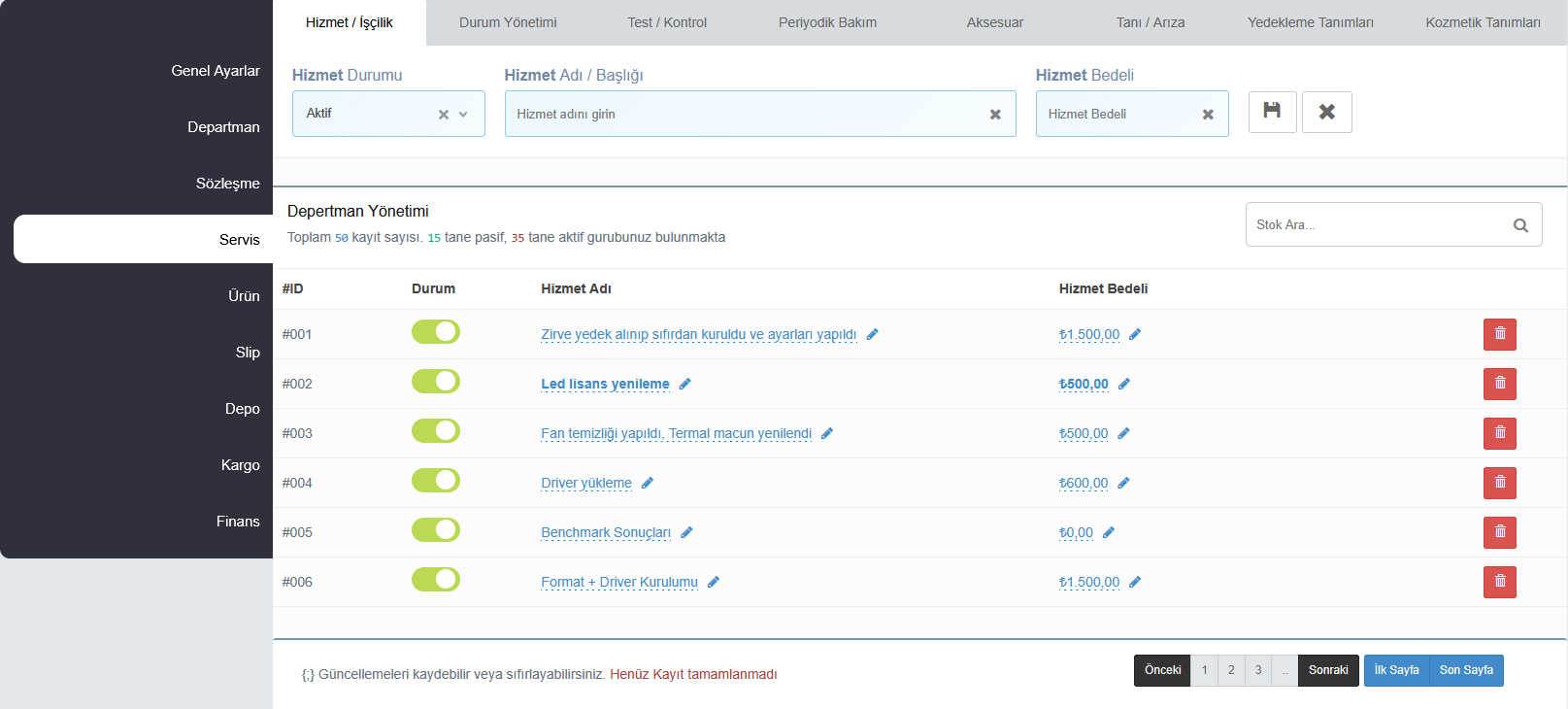The height and width of the screenshot is (709, 1568).
Task: Expand the Hizmet Durumu dropdown arrow
Action: click(463, 115)
